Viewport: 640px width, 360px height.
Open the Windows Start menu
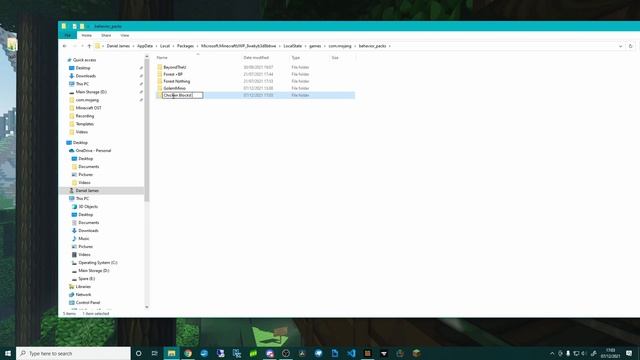[8, 353]
